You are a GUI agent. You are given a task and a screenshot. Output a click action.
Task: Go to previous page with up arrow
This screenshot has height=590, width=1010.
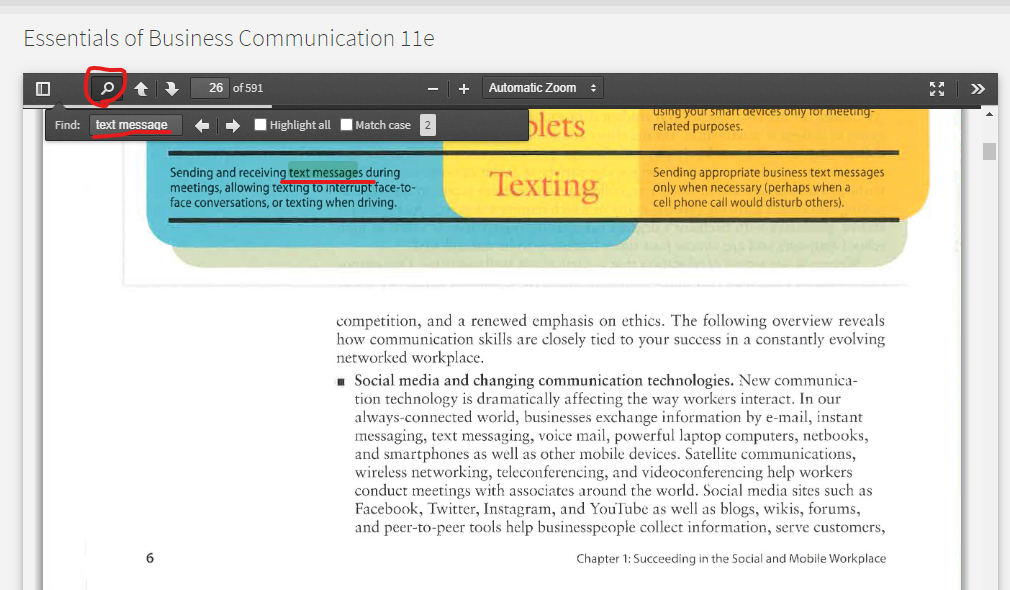(x=141, y=88)
